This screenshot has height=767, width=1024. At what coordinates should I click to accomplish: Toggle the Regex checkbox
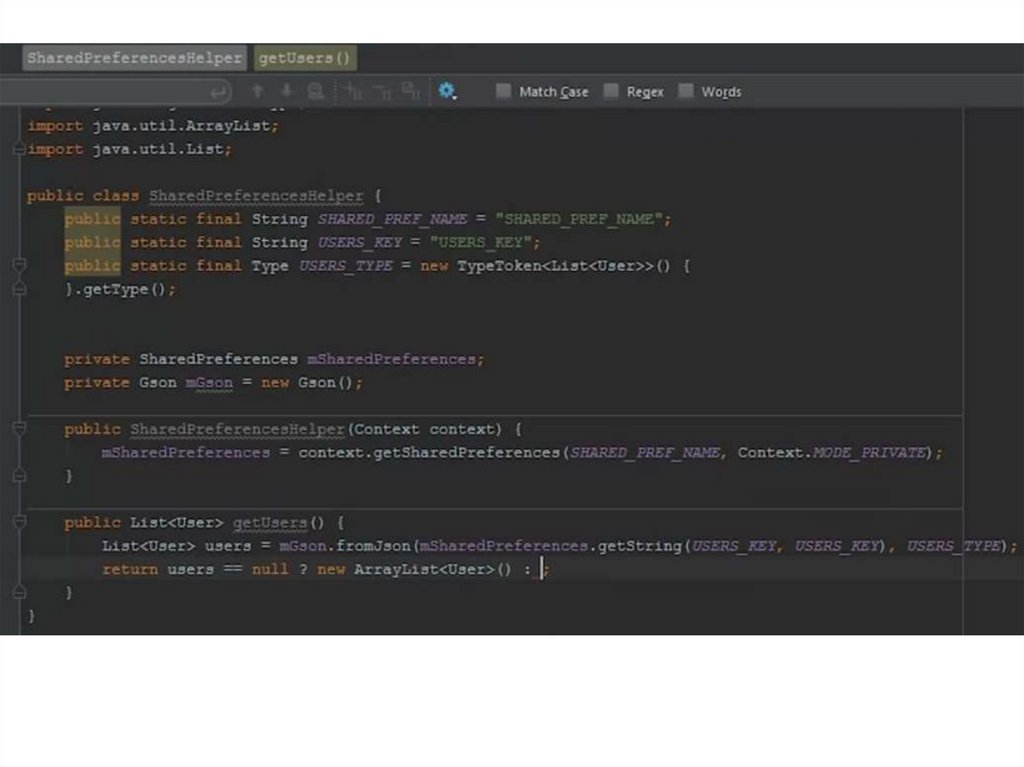pos(612,91)
